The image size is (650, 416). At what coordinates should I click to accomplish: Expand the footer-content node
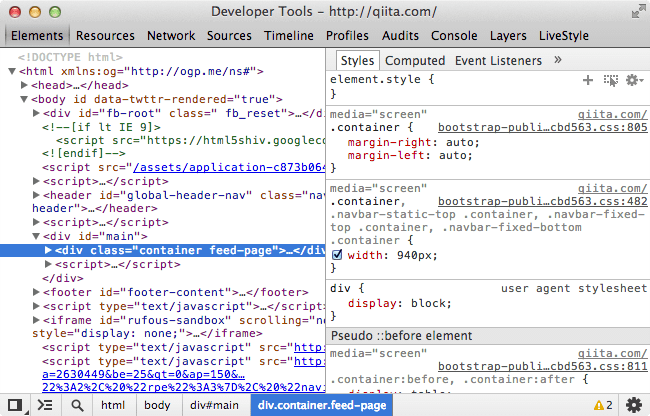[36, 292]
